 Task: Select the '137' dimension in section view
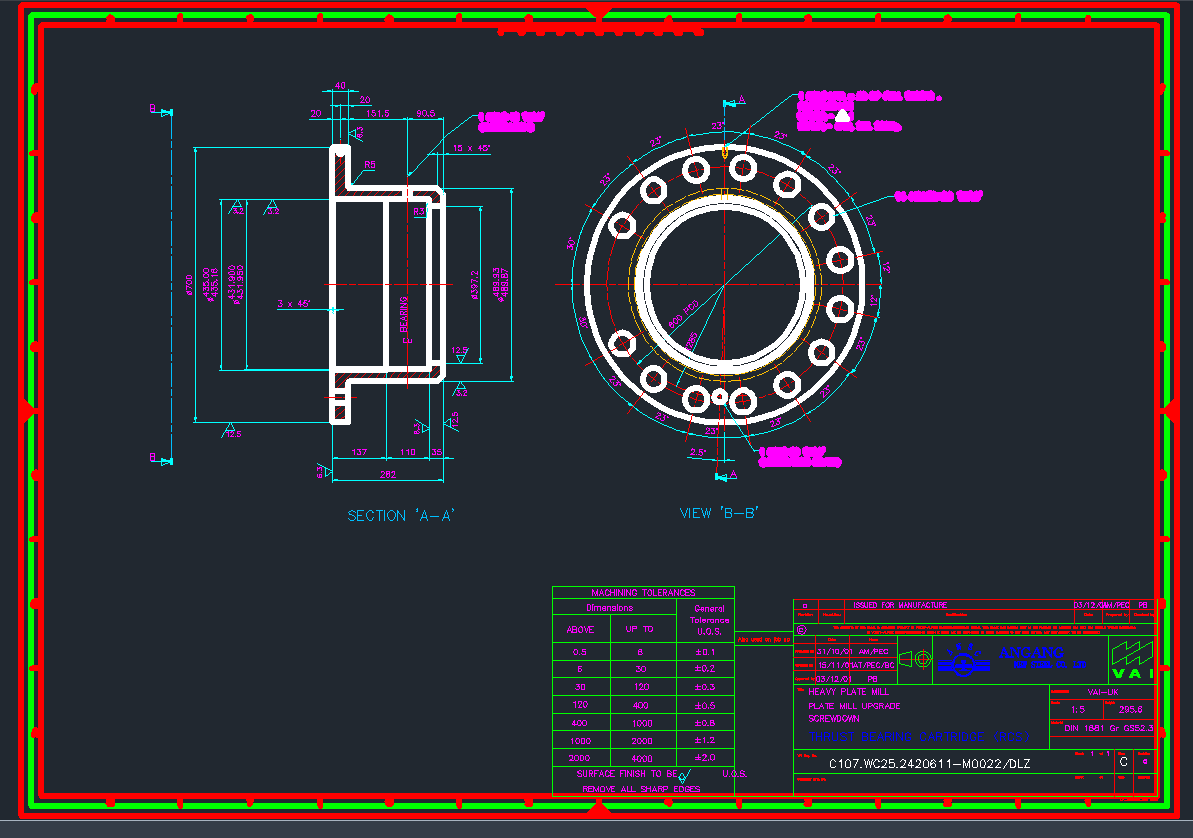359,452
